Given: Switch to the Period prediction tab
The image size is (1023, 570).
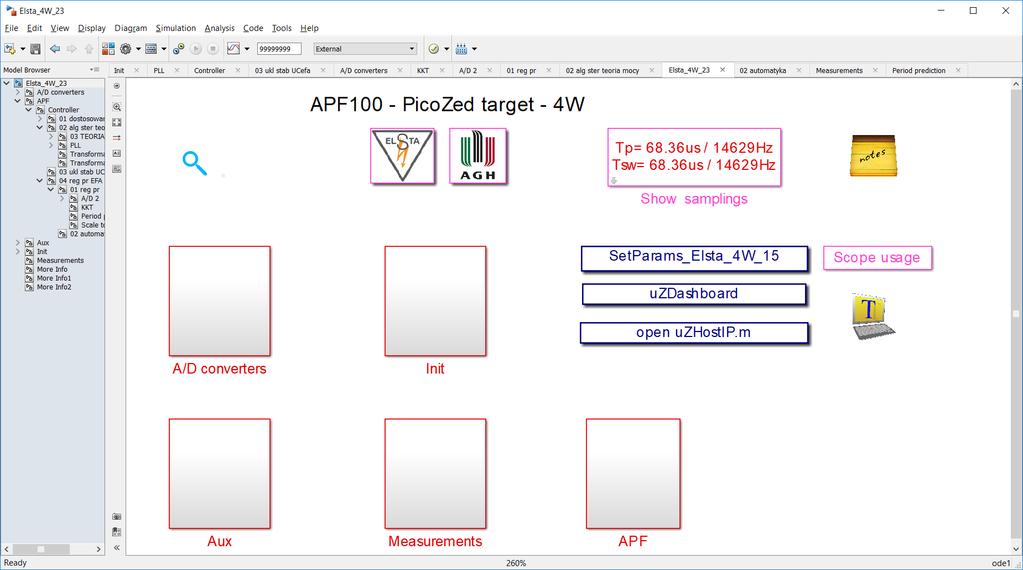Looking at the screenshot, I should (919, 70).
